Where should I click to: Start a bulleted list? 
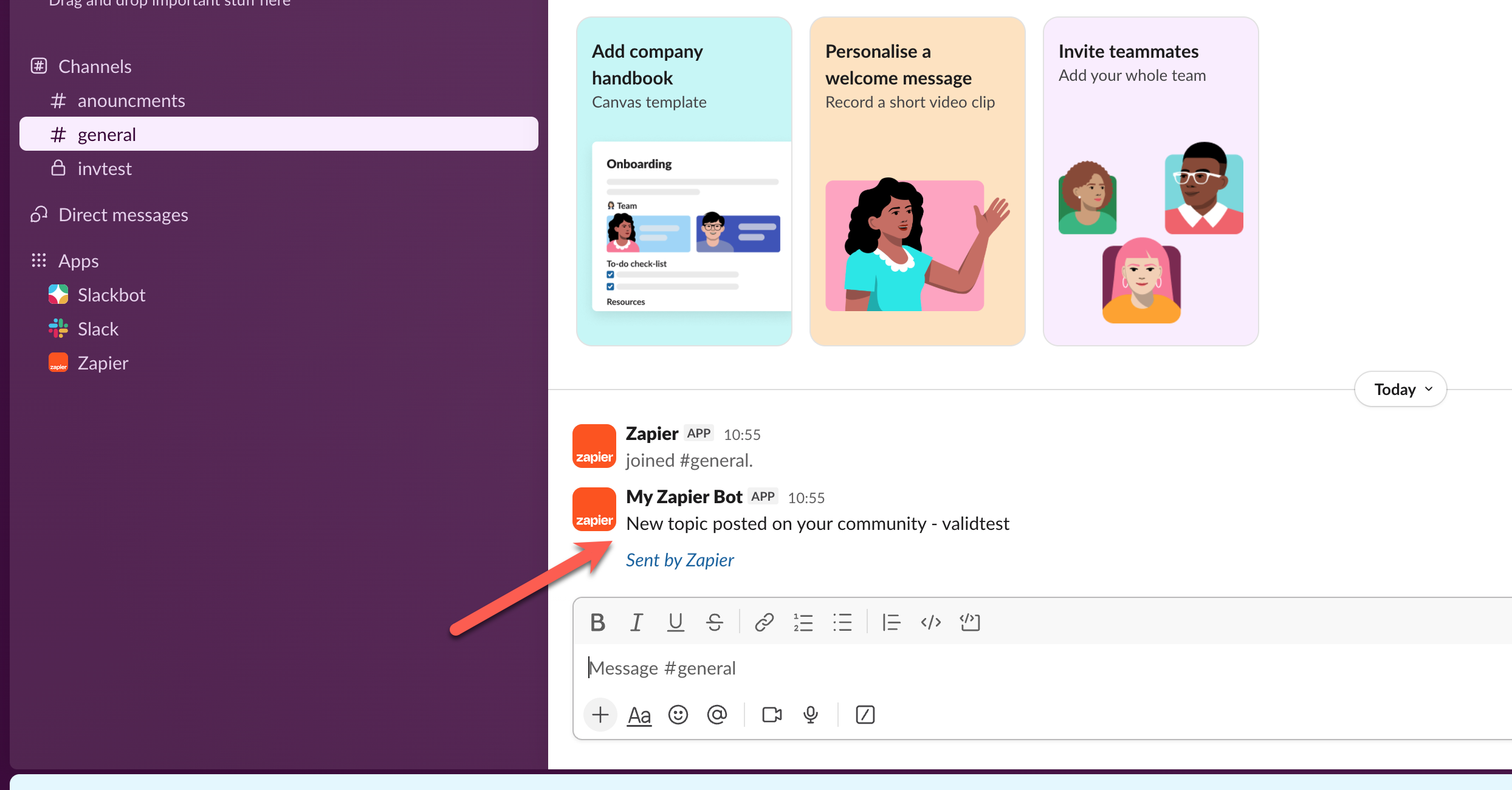click(x=842, y=622)
